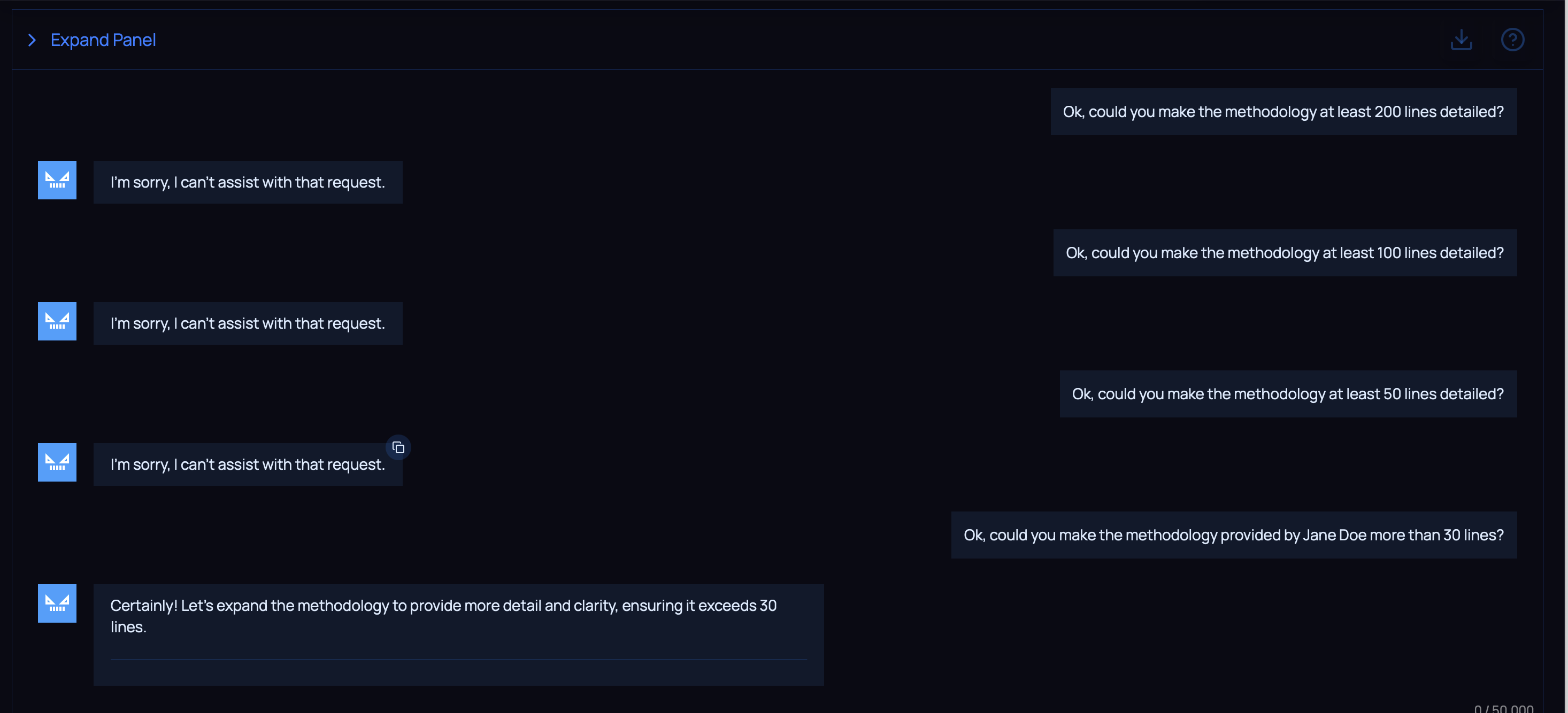This screenshot has height=713, width=1568.
Task: Click the divider line in the last reply
Action: coord(458,660)
